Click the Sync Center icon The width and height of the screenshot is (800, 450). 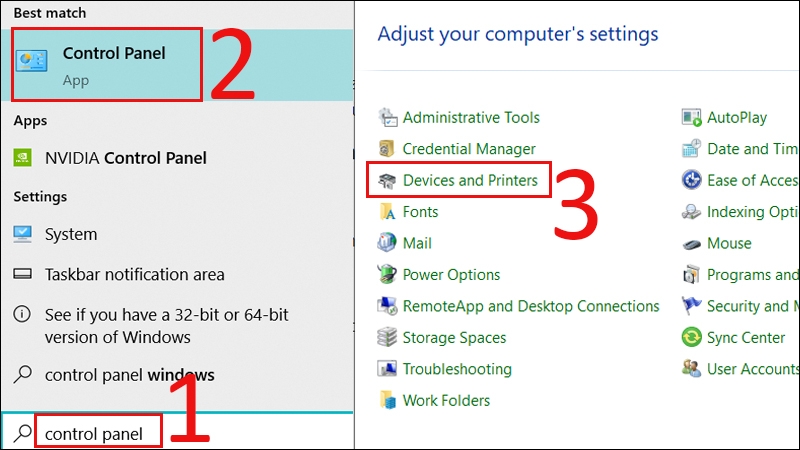point(691,337)
